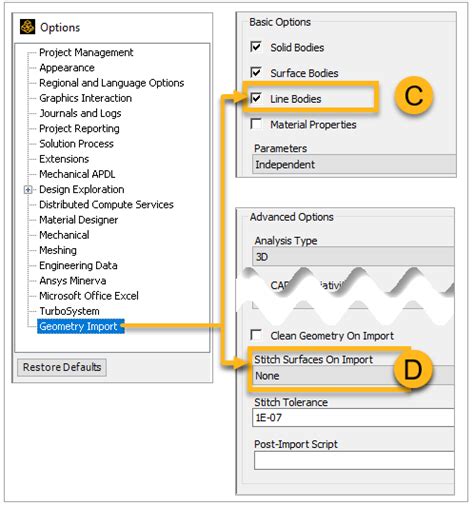The image size is (474, 505).
Task: Open the Parameters Independent dropdown
Action: 354,164
